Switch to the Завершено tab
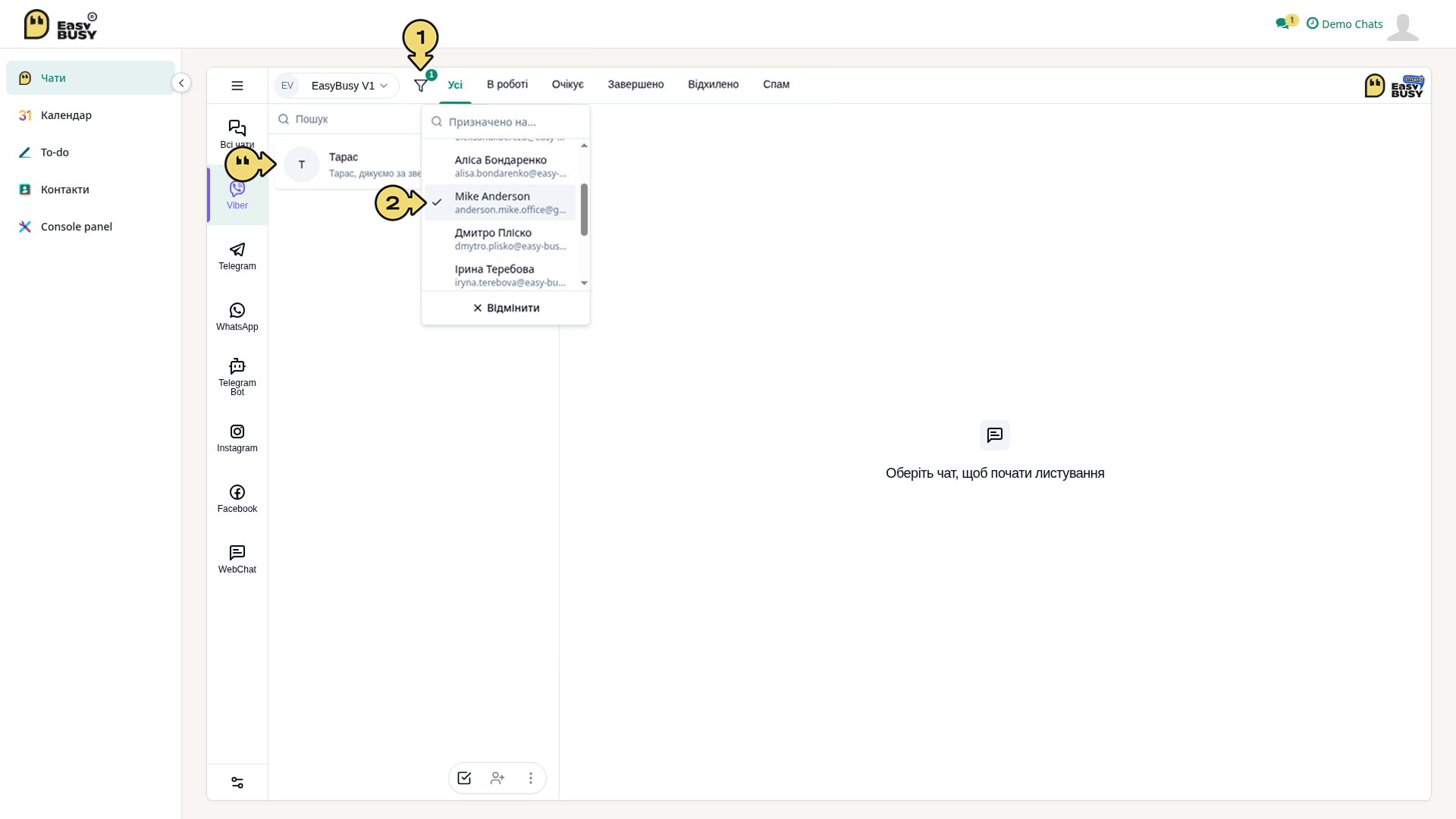The width and height of the screenshot is (1456, 819). click(635, 84)
